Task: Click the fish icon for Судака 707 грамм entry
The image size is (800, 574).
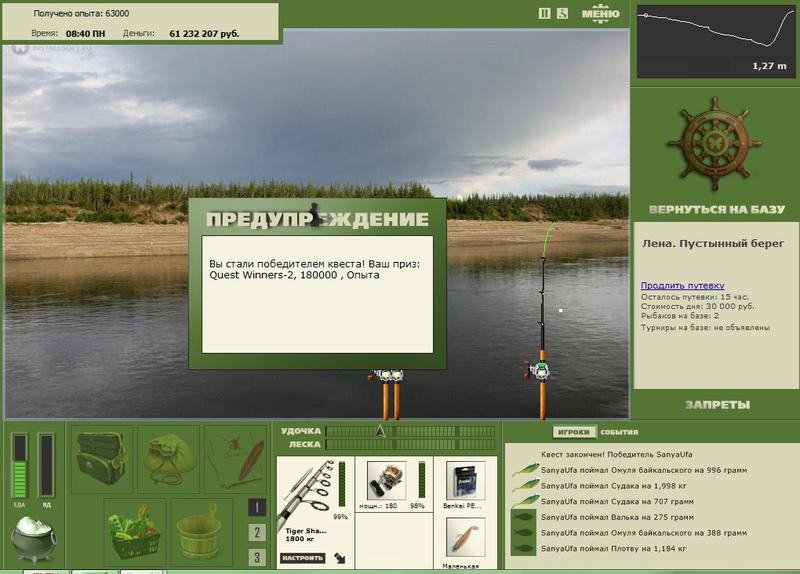Action: point(525,501)
